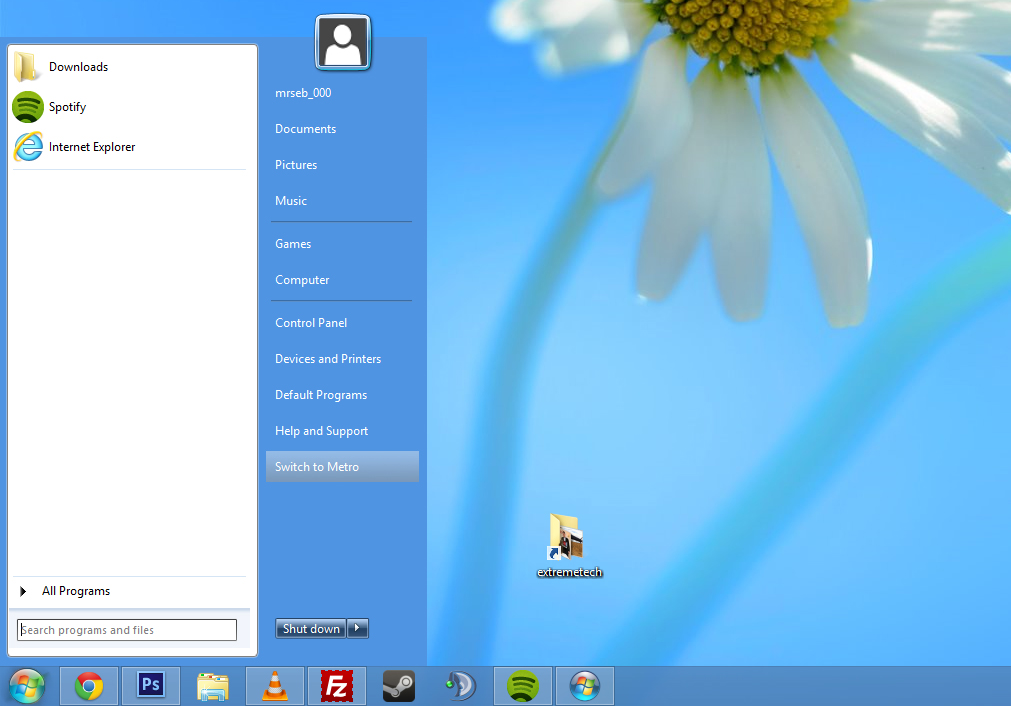The image size is (1011, 706).
Task: Start VLC media player from the taskbar
Action: click(274, 686)
